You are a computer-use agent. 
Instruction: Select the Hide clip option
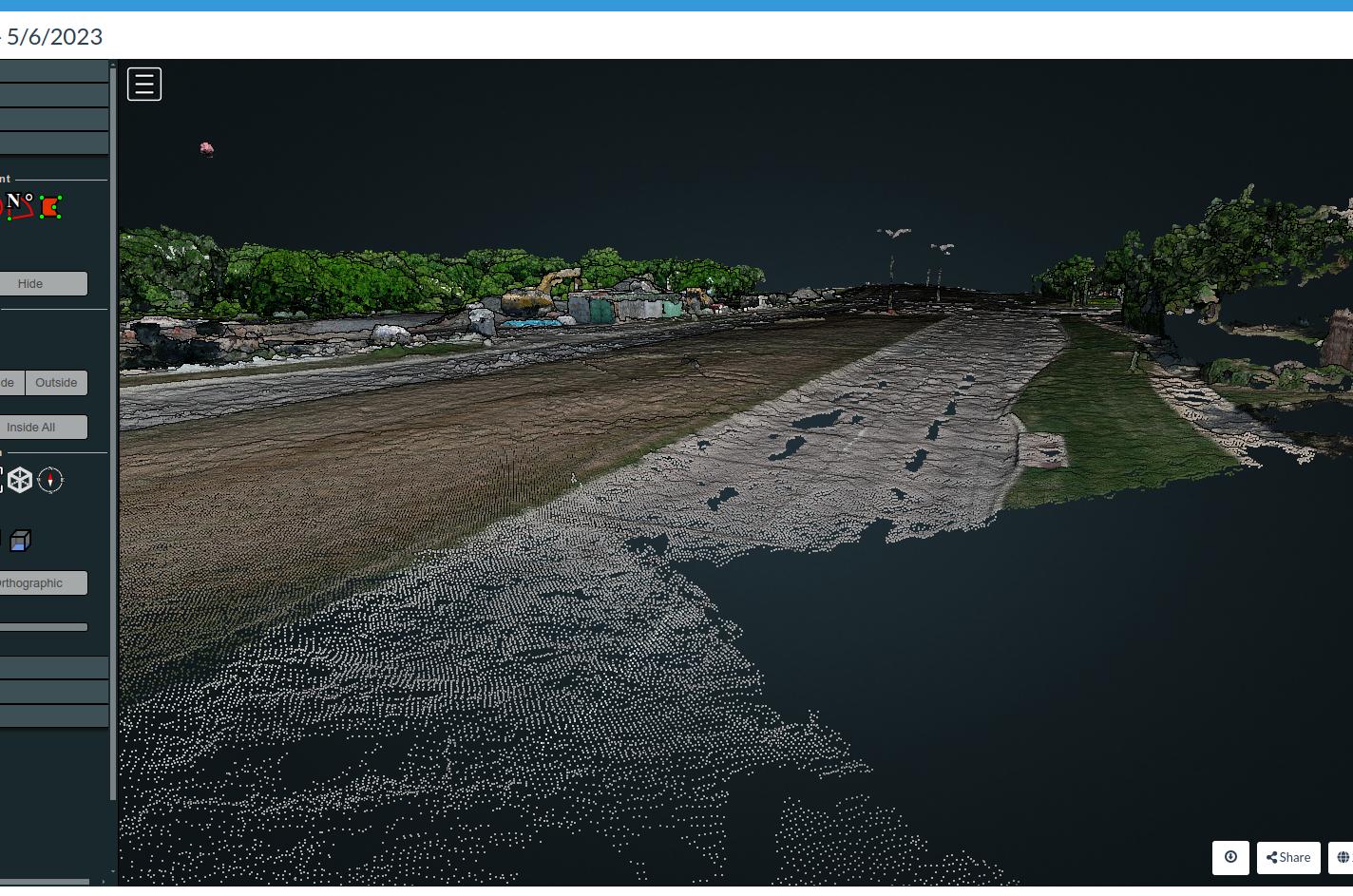click(30, 284)
